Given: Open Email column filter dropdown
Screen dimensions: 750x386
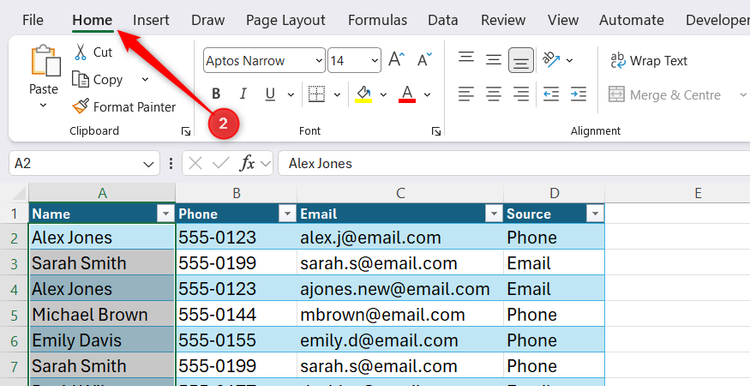Looking at the screenshot, I should (x=494, y=214).
